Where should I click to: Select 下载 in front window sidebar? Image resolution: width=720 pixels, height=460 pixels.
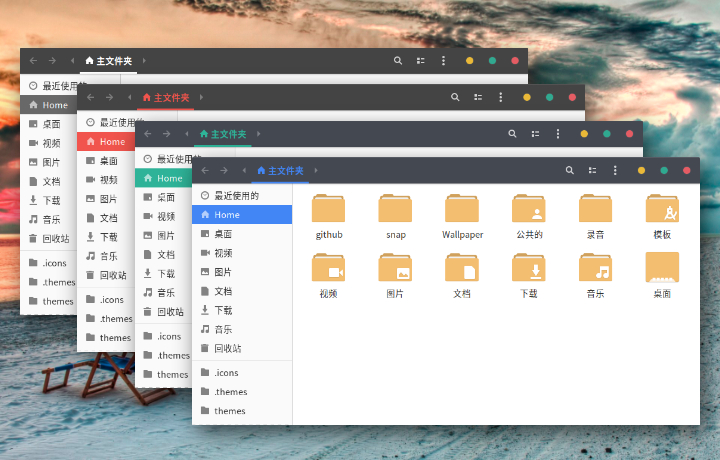[x=242, y=310]
